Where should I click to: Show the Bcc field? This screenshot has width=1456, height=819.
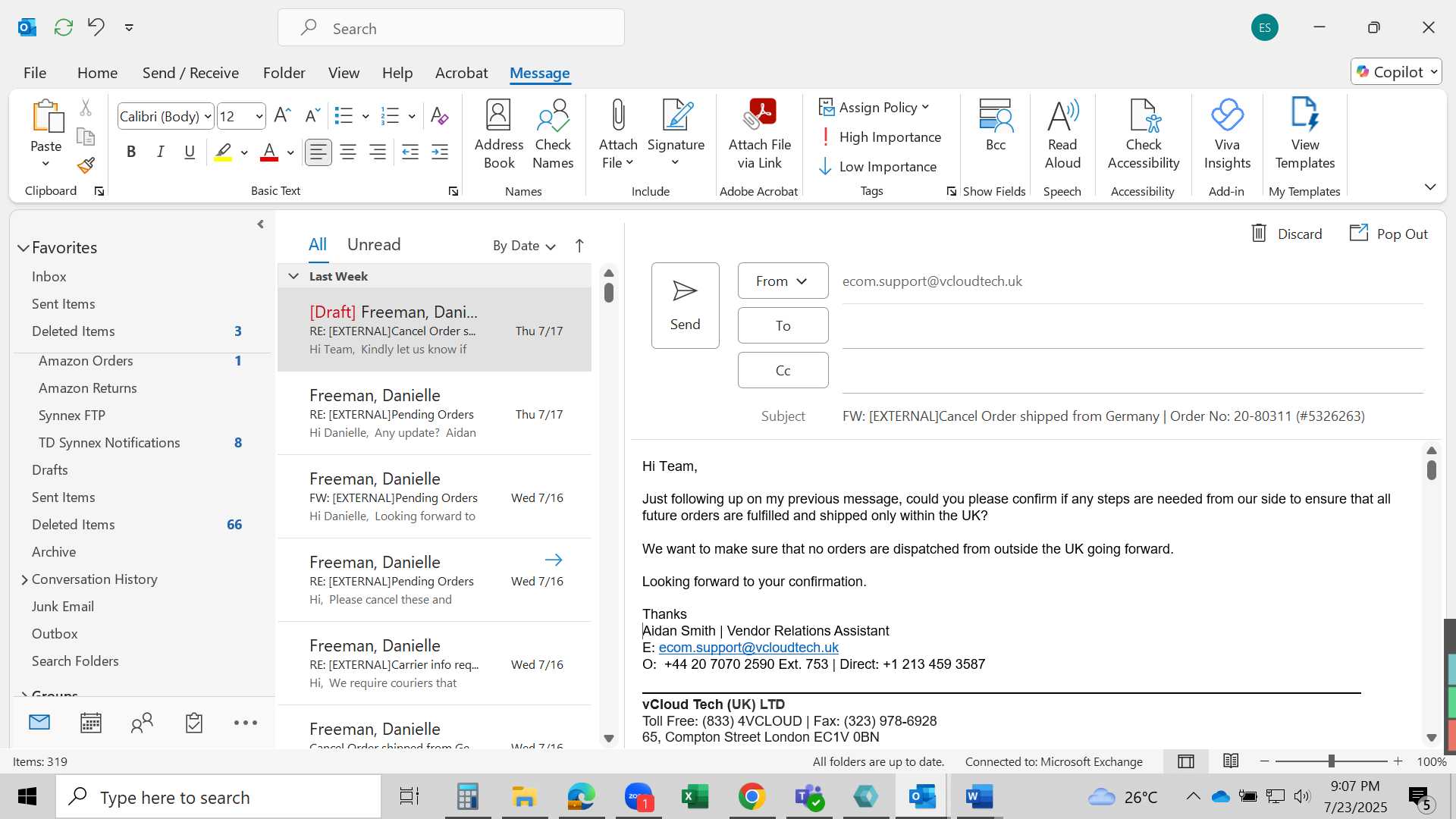[996, 126]
